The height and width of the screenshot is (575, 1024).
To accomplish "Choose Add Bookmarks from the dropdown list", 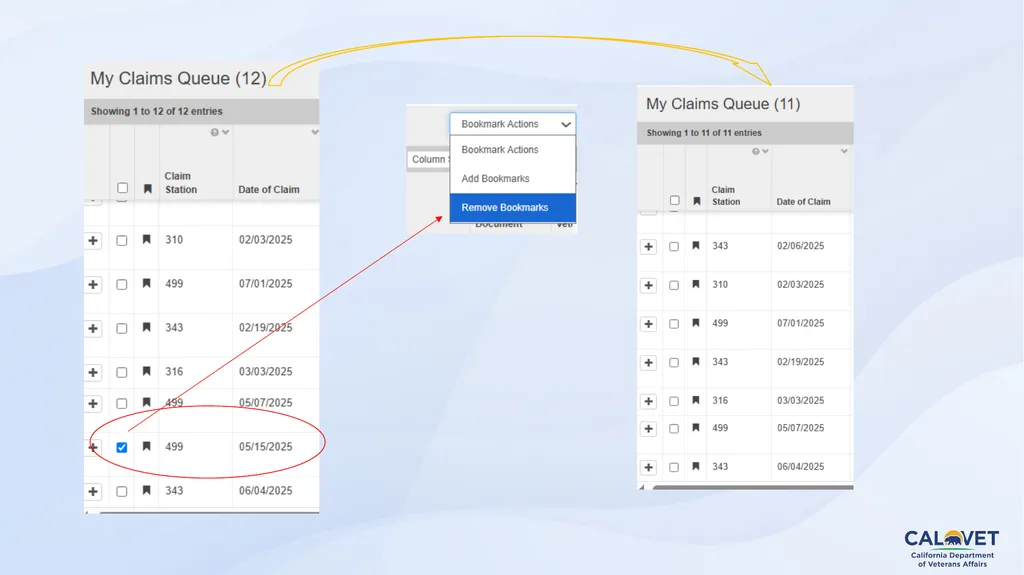I will pyautogui.click(x=513, y=178).
